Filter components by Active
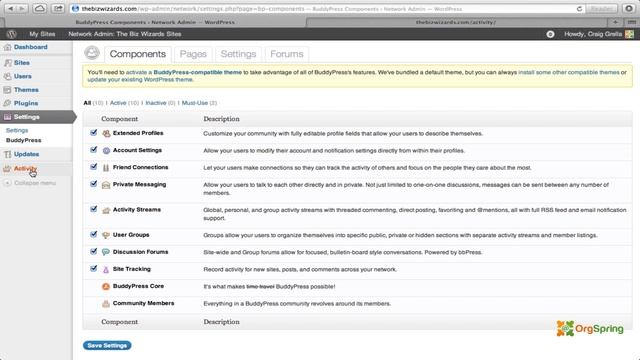640x360 pixels. tap(118, 103)
